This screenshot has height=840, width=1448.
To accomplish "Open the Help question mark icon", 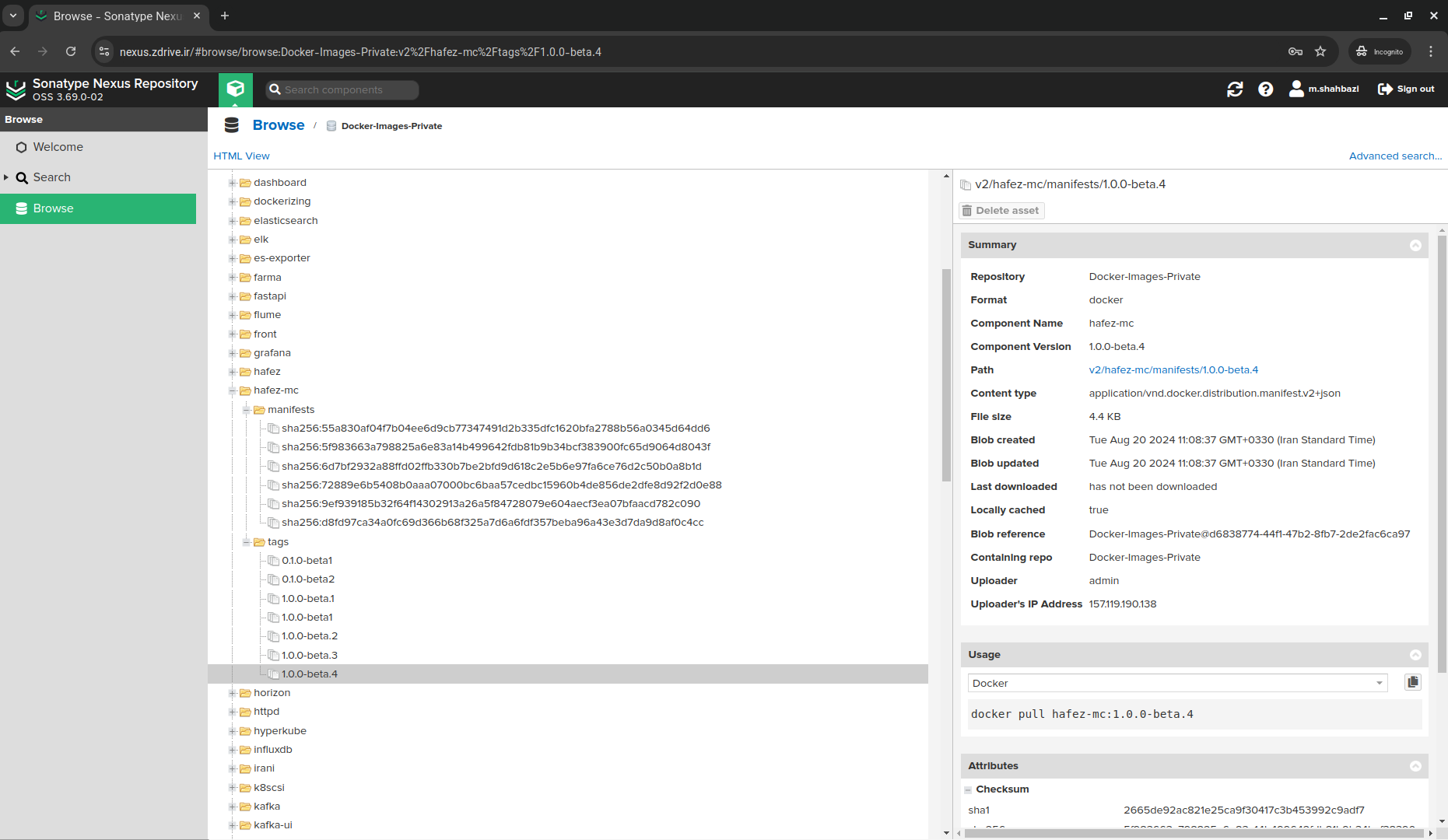I will tap(1266, 89).
